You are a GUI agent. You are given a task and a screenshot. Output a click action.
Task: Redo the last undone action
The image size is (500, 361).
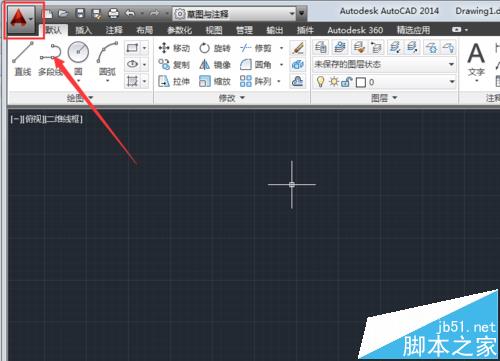[x=154, y=14]
